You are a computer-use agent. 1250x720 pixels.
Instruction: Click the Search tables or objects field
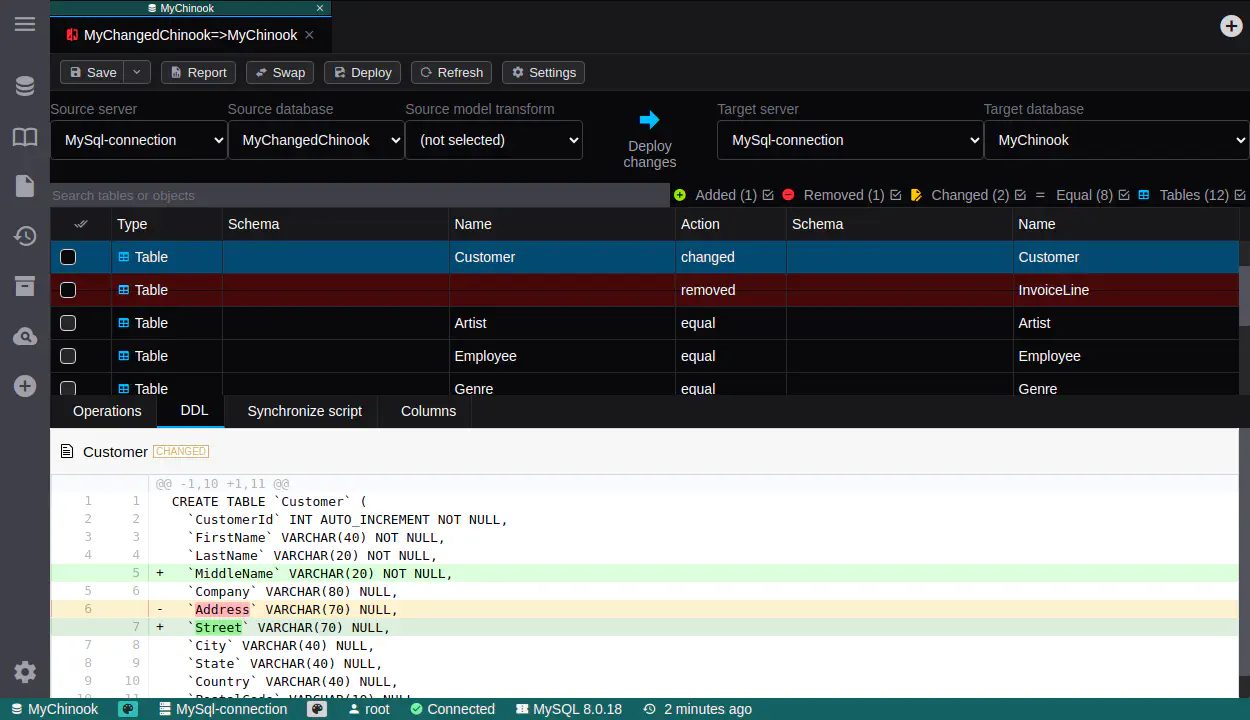point(359,195)
